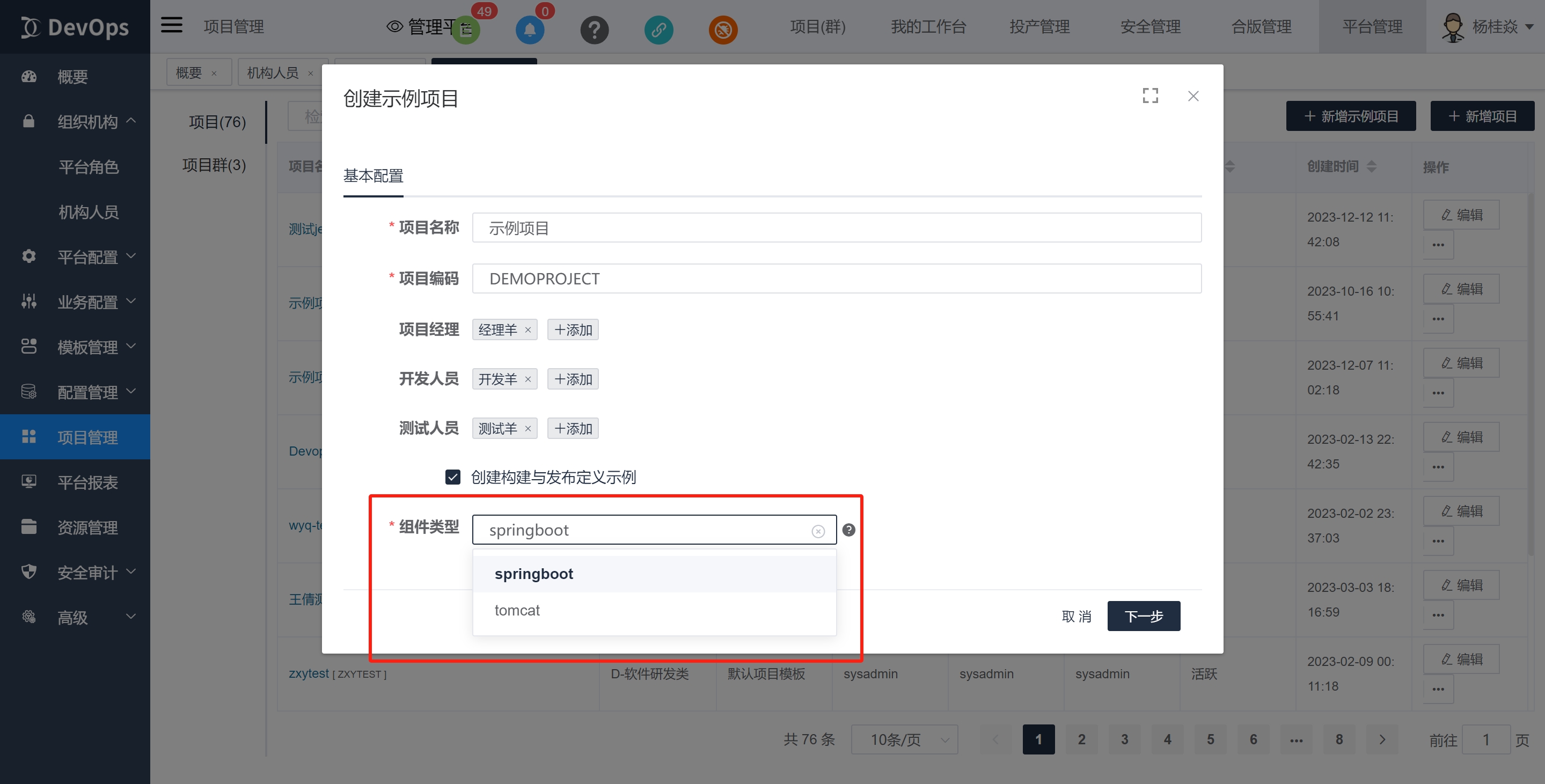Toggle dialog fullscreen icon
Screen dimensions: 1545x784
[x=1149, y=96]
